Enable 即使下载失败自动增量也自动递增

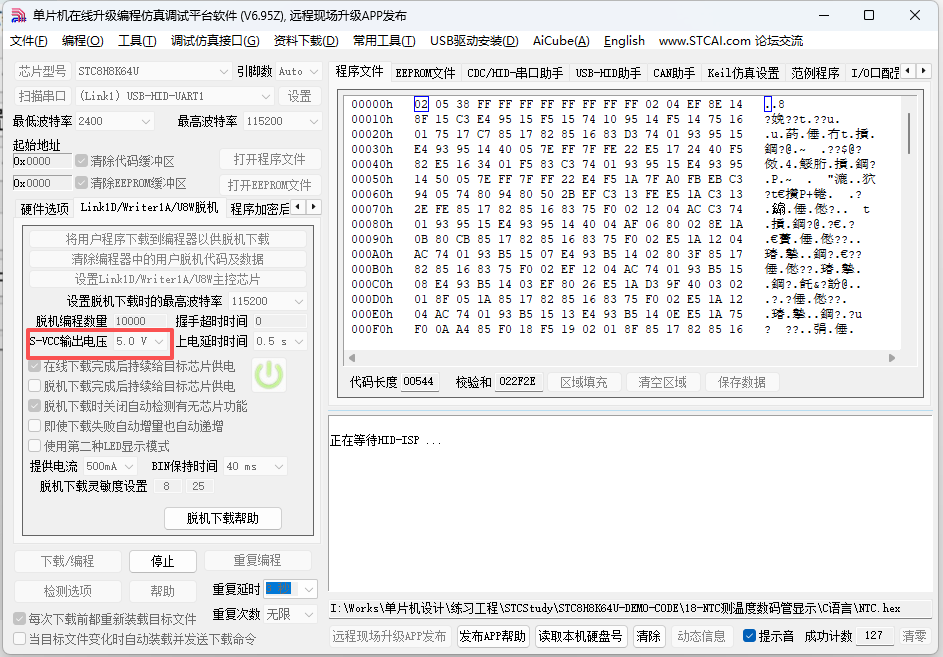click(36, 427)
